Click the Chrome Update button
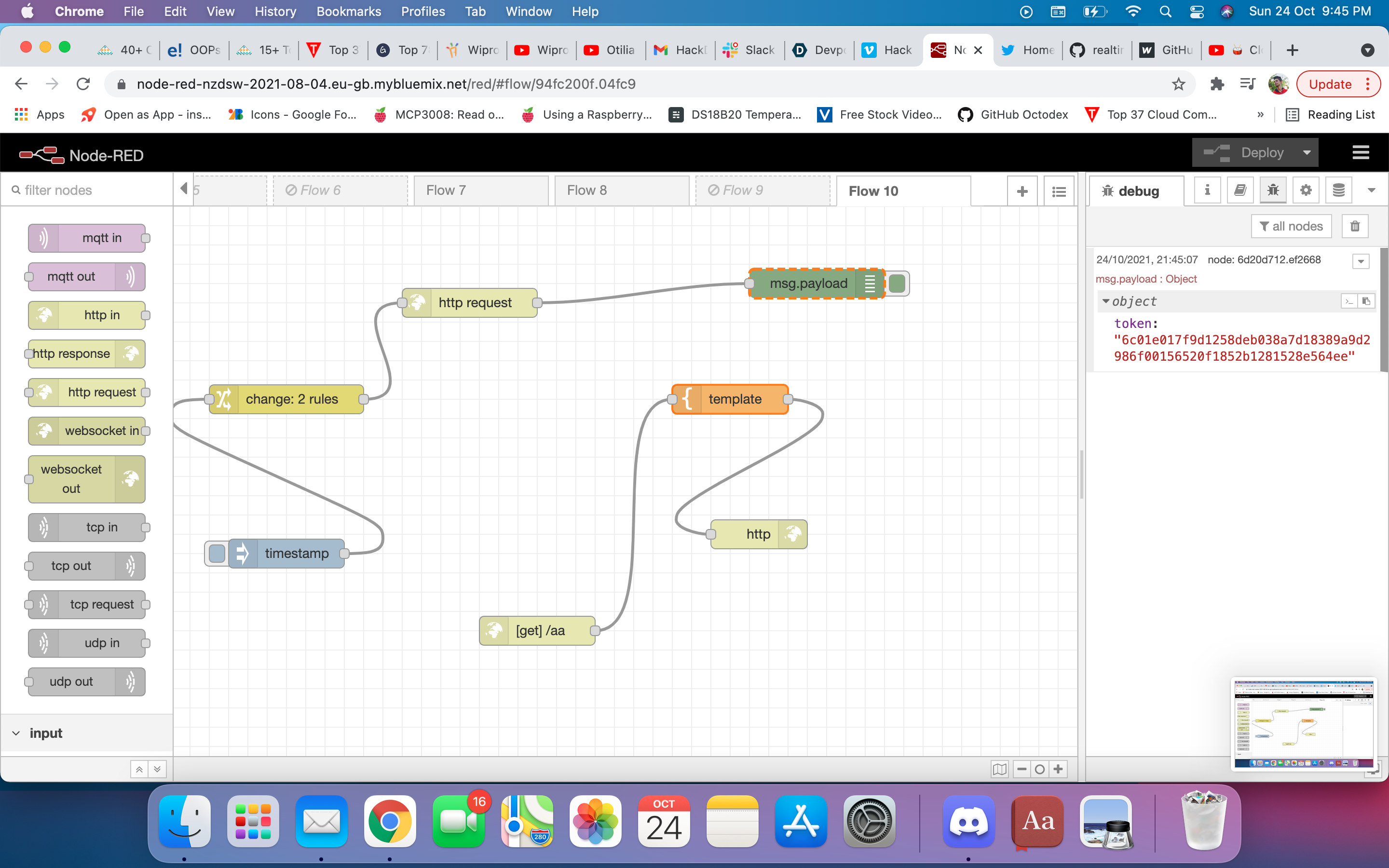The height and width of the screenshot is (868, 1389). (x=1330, y=84)
